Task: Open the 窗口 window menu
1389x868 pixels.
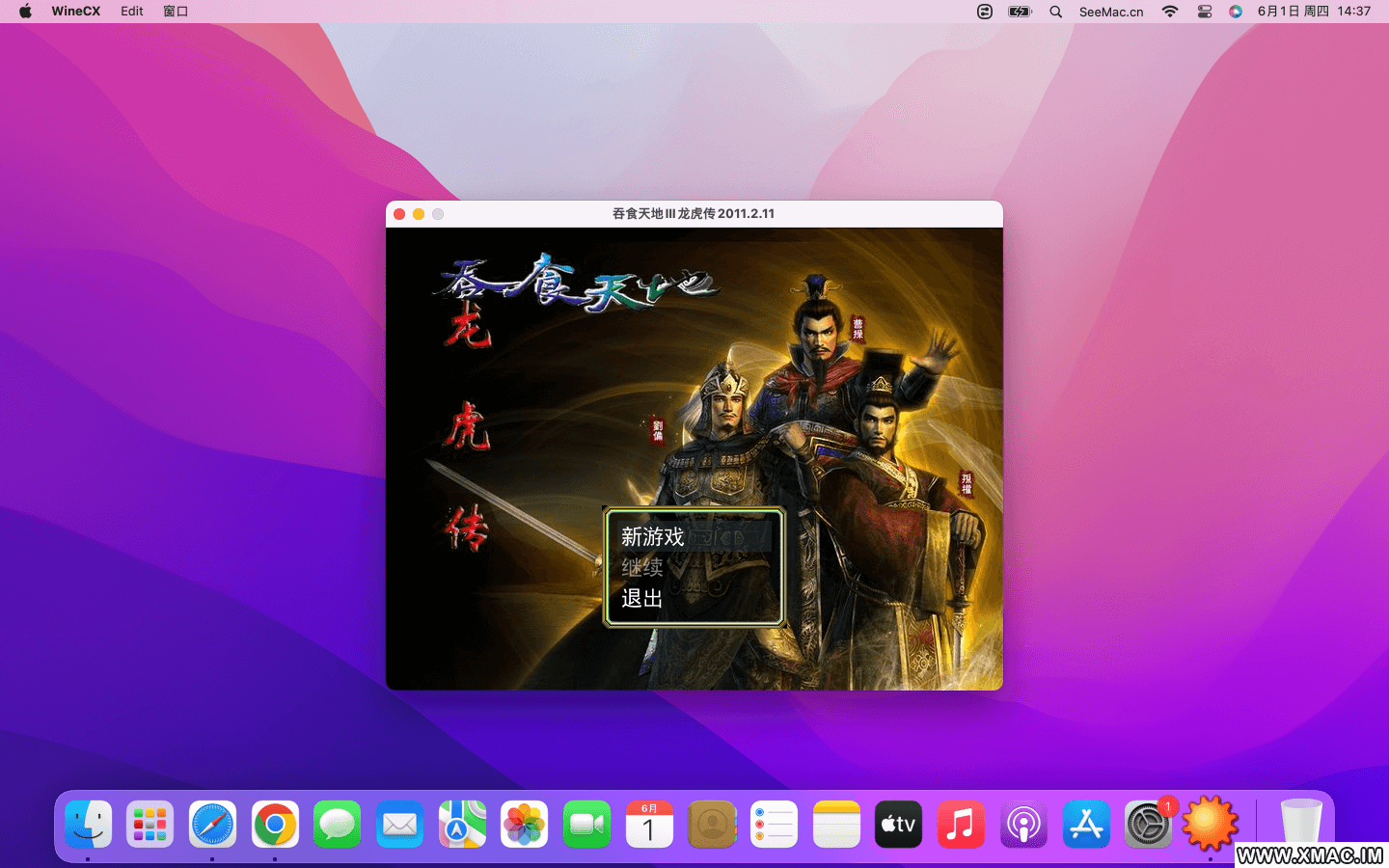Action: [x=176, y=12]
